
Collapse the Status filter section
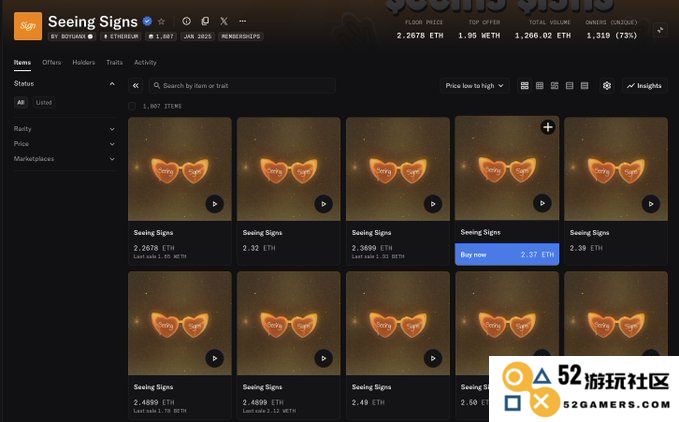(112, 84)
